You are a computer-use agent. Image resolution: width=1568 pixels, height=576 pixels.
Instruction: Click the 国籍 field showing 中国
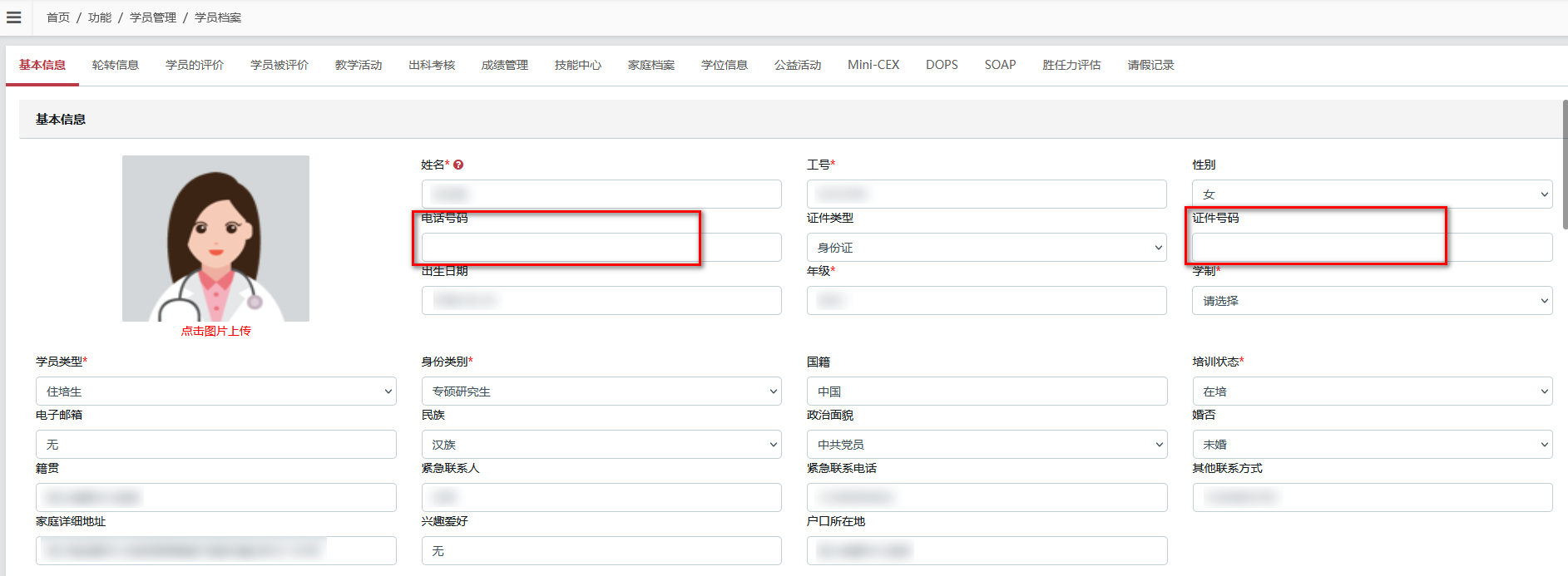(987, 391)
